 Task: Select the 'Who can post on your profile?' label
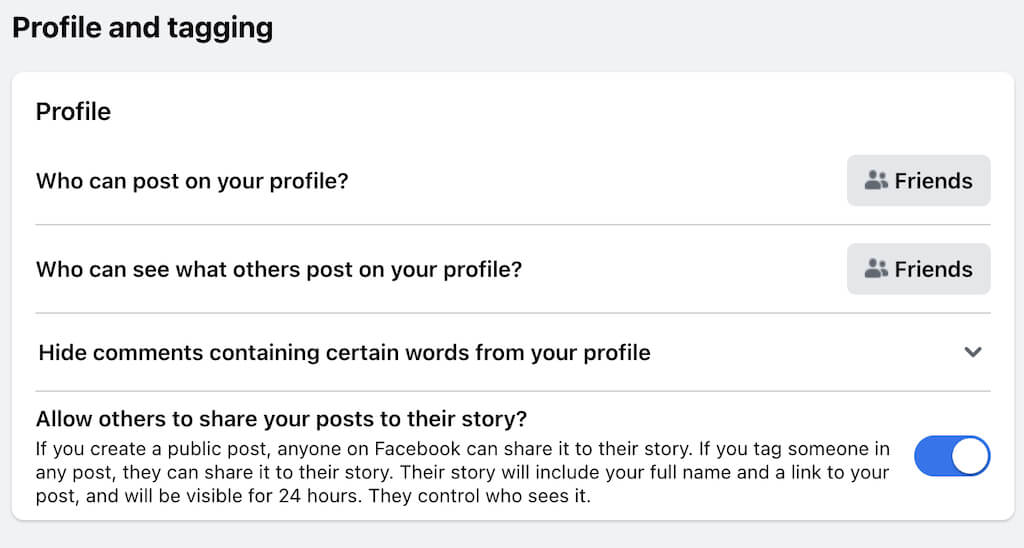(192, 181)
